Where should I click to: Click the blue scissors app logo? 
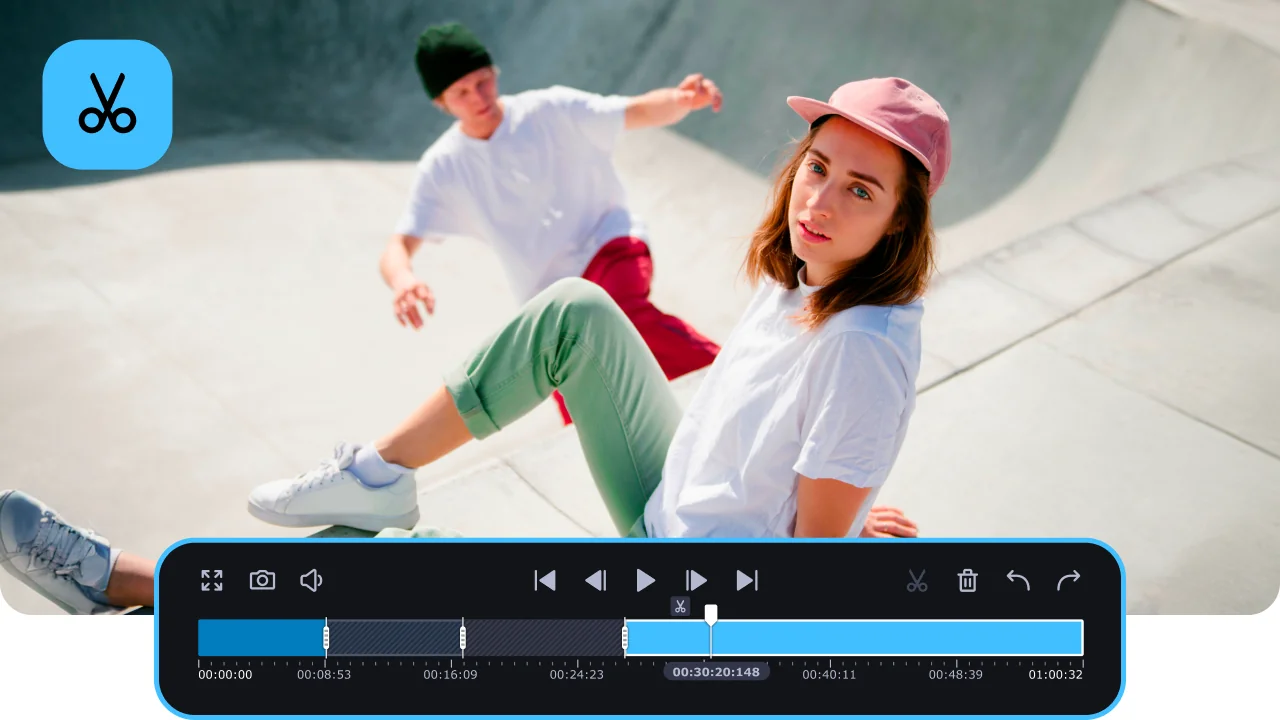point(108,104)
